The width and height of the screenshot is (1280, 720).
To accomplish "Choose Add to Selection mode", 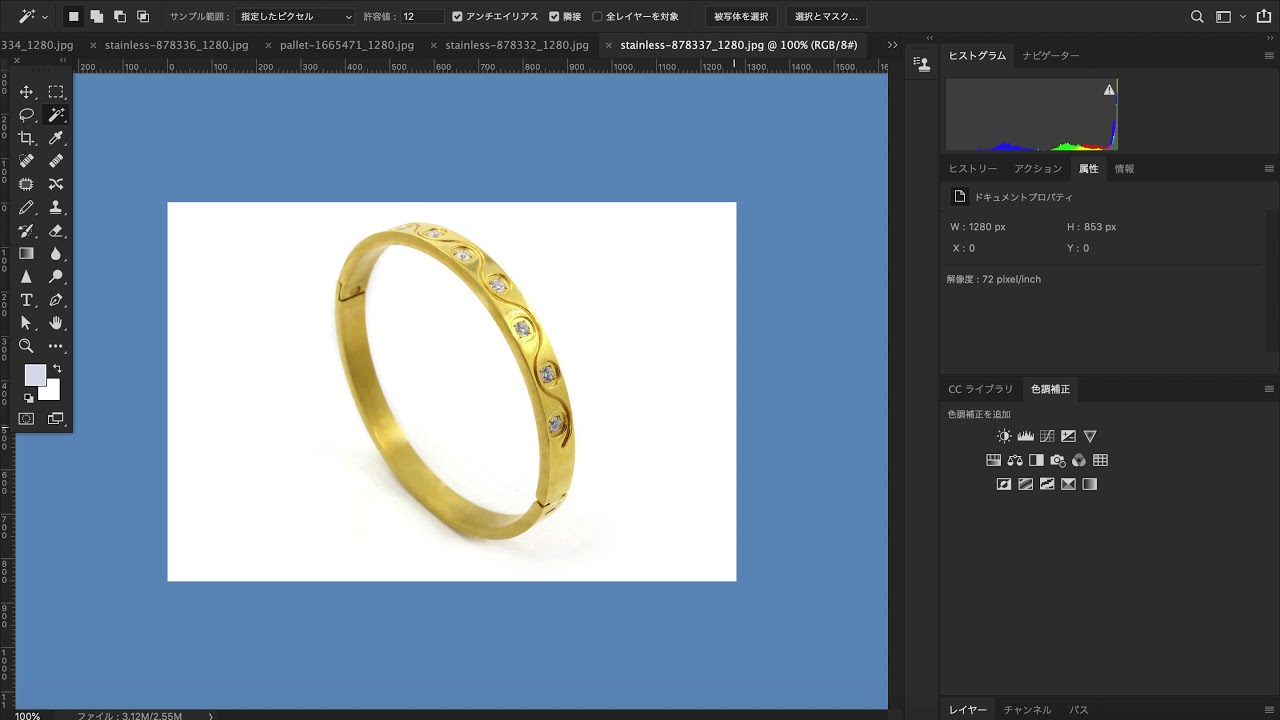I will click(x=97, y=17).
